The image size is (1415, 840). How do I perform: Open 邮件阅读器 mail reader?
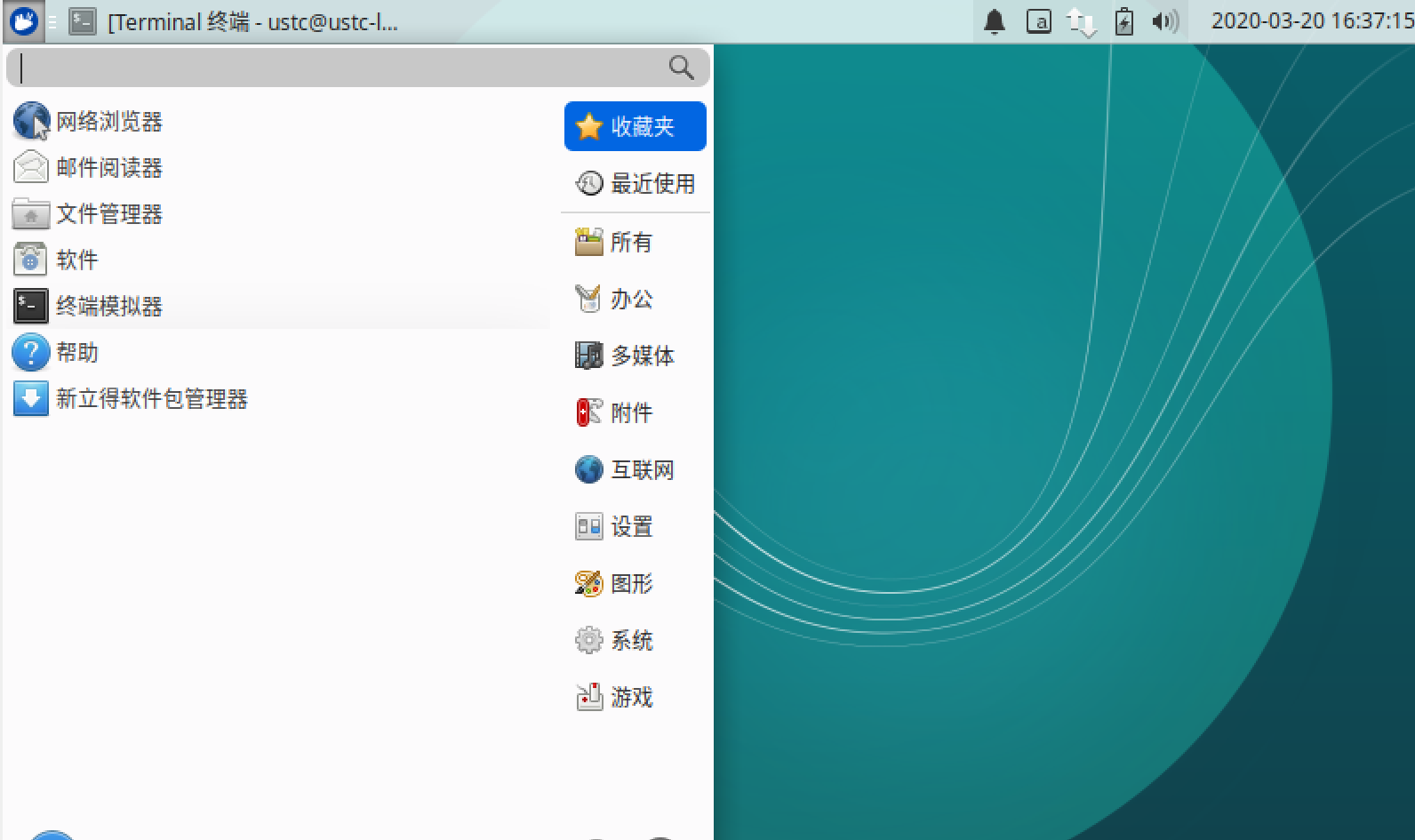pyautogui.click(x=108, y=168)
